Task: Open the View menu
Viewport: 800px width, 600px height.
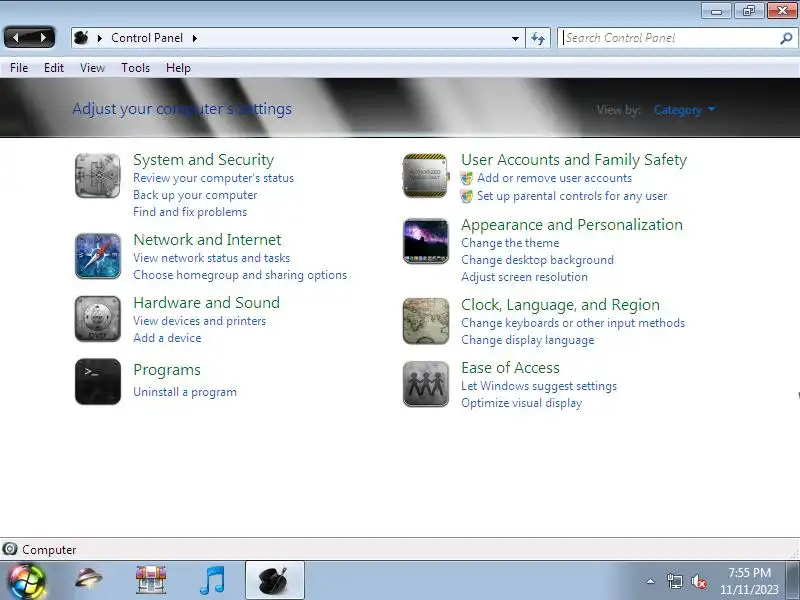Action: tap(92, 68)
